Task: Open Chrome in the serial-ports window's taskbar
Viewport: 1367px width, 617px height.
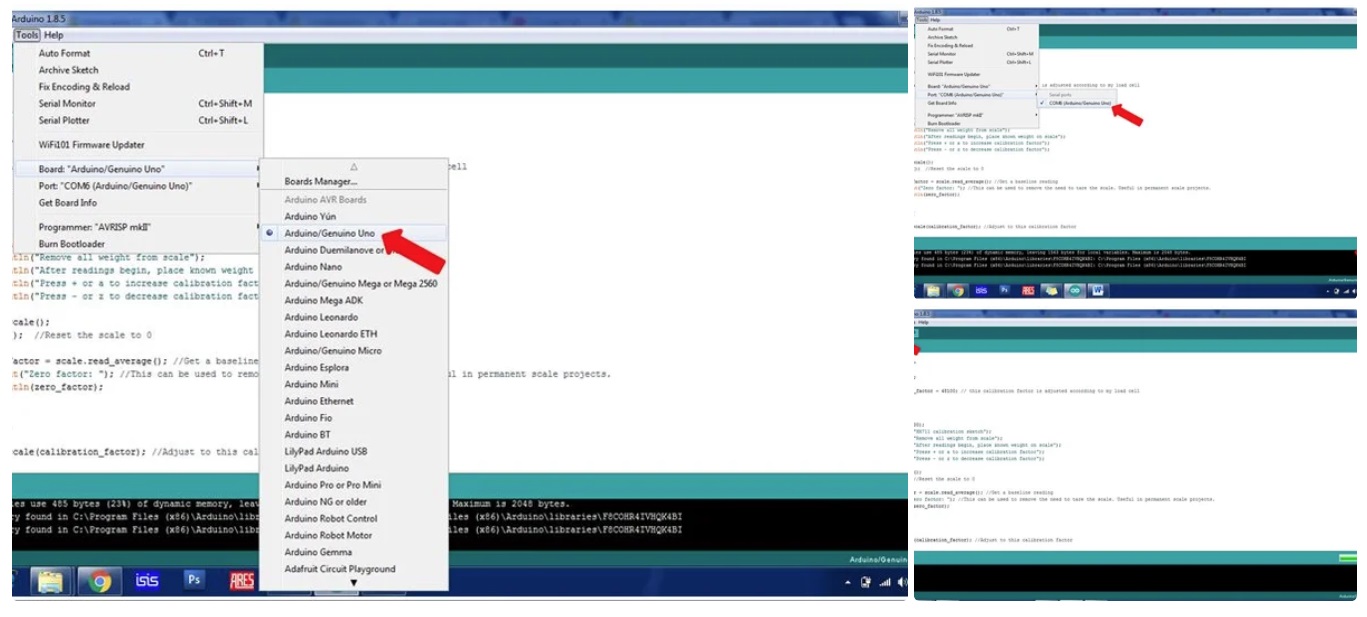Action: point(957,290)
